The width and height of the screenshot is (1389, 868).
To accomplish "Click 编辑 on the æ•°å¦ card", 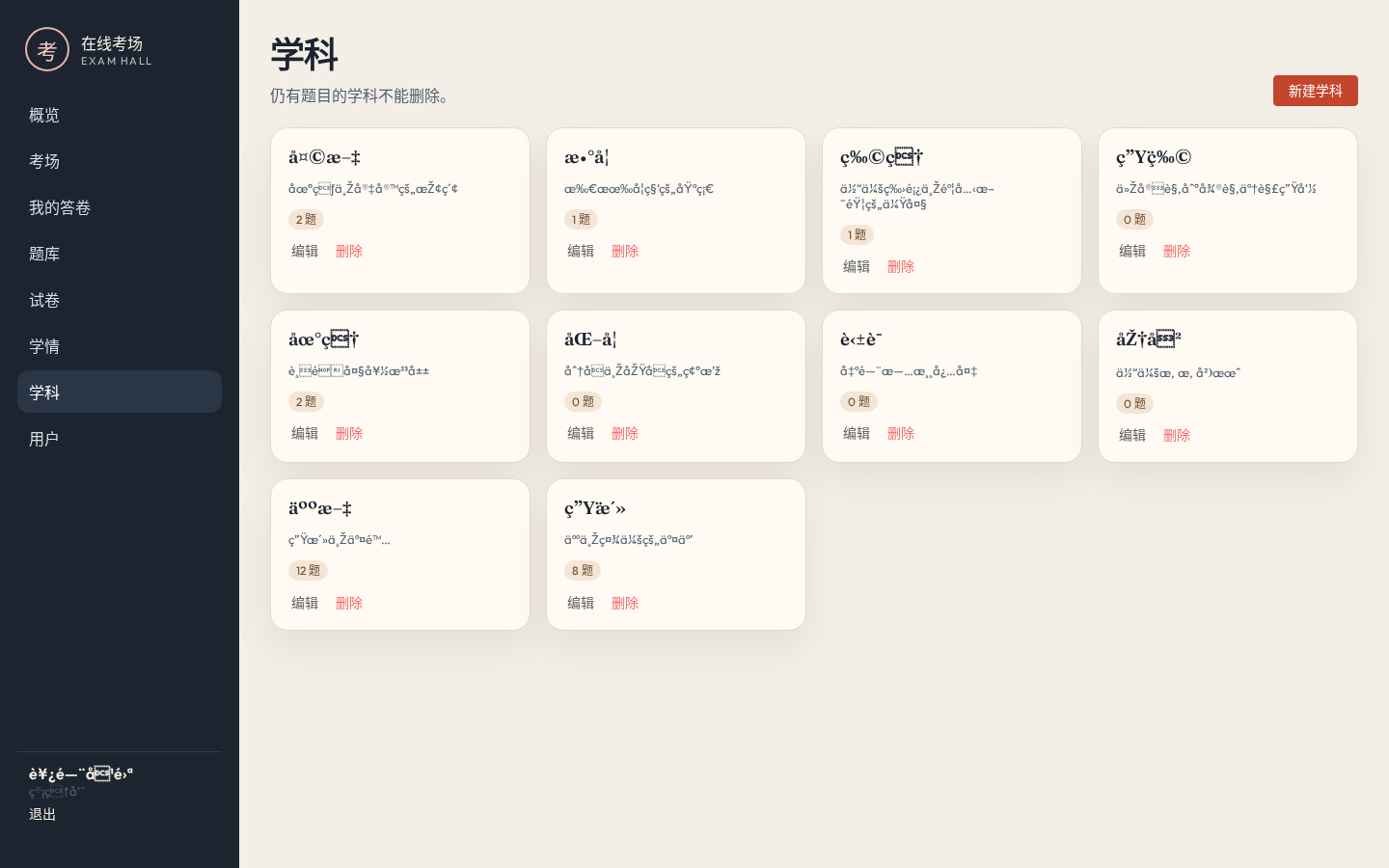I will (581, 251).
